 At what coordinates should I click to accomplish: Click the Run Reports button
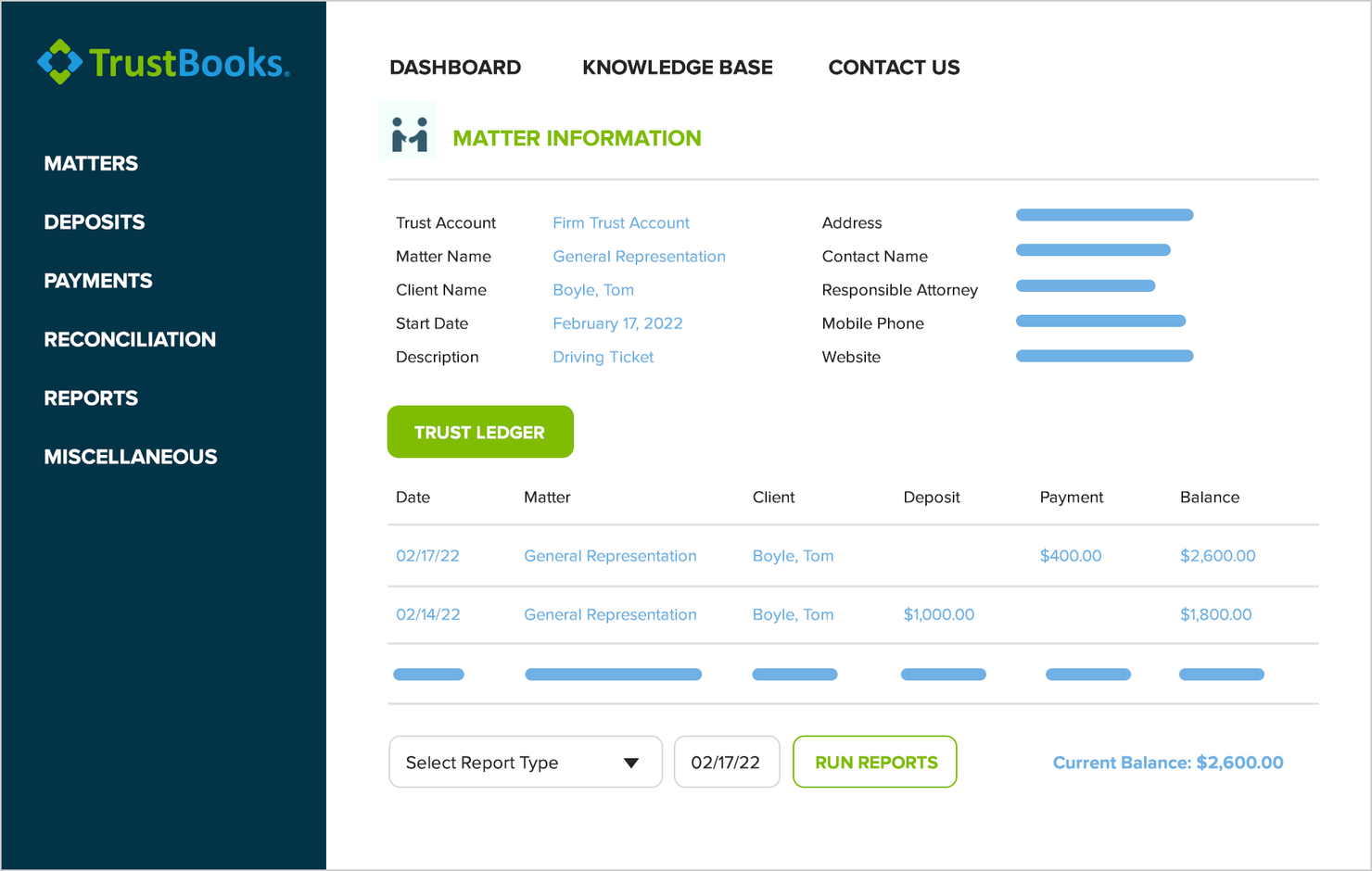tap(874, 762)
